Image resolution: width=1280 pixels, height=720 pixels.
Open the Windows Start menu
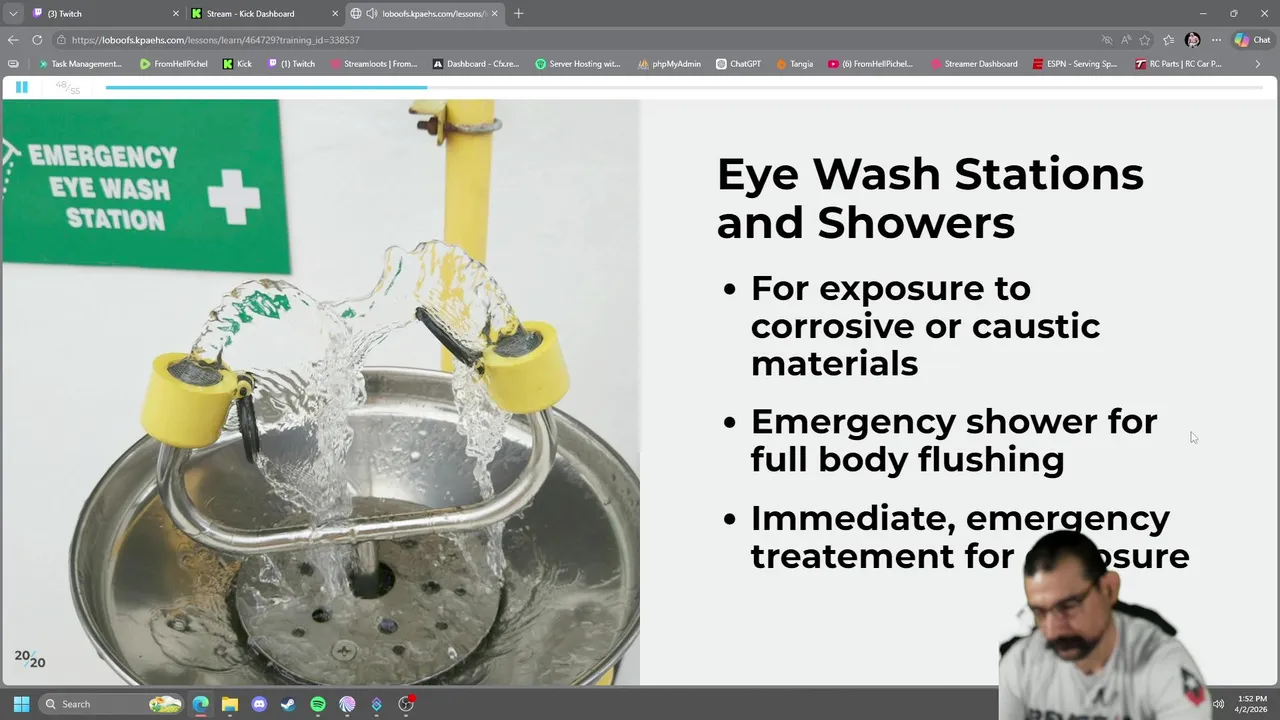(x=21, y=704)
